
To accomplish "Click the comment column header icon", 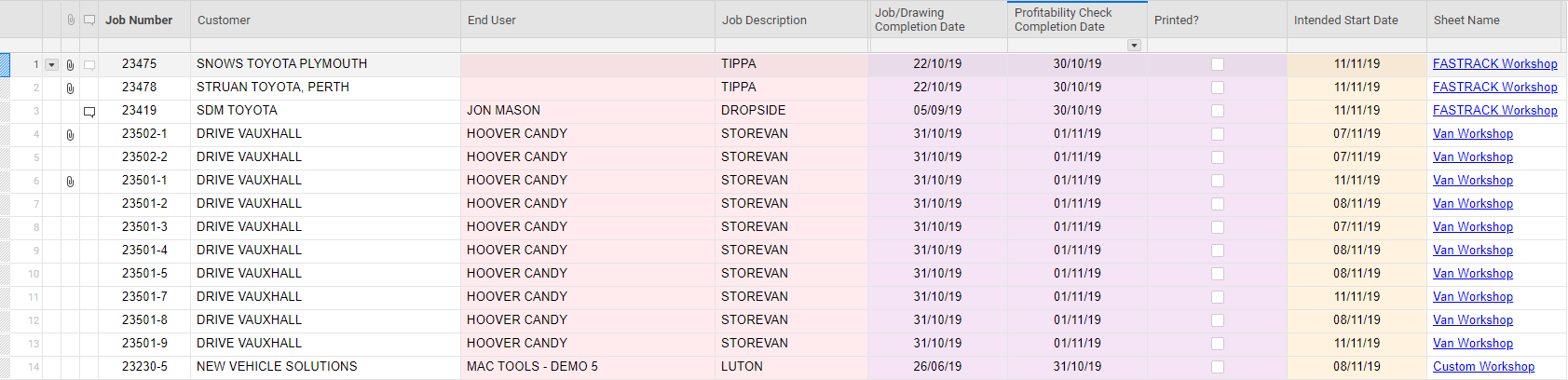I will (89, 20).
